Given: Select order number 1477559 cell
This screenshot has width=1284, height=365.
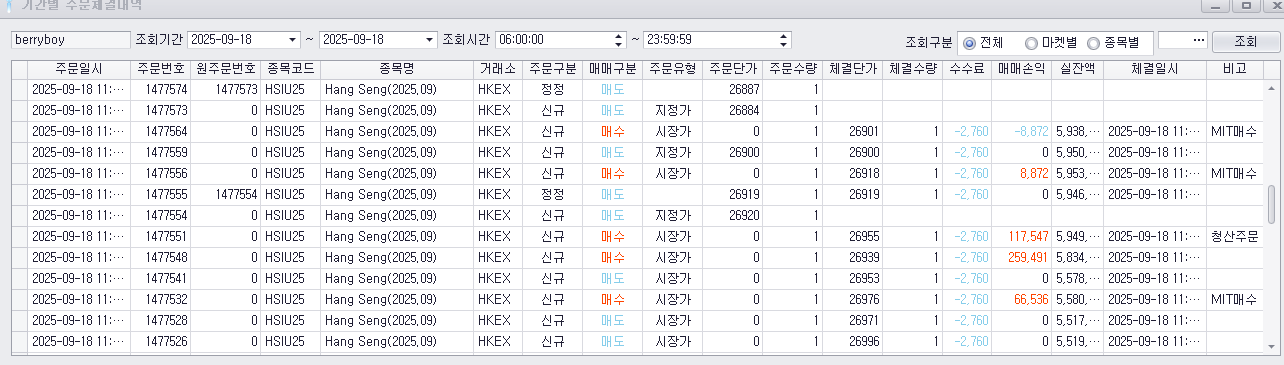Looking at the screenshot, I should [160, 152].
